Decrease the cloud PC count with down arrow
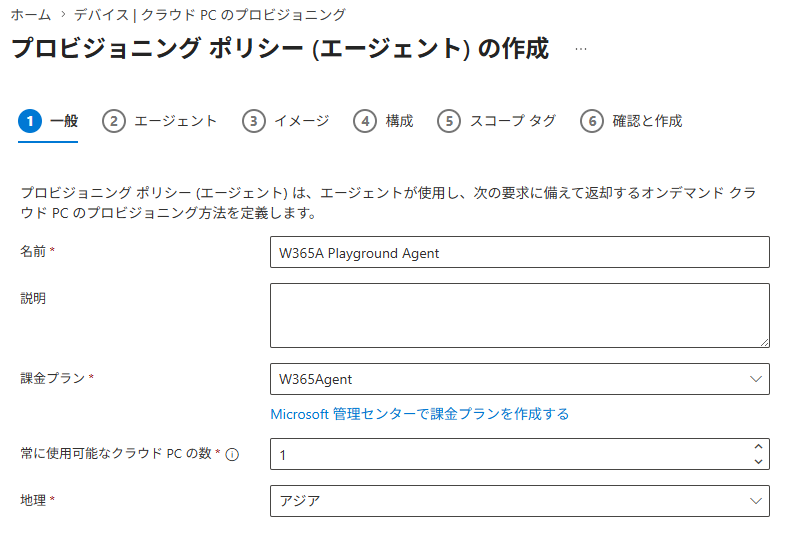Image resolution: width=796 pixels, height=544 pixels. coord(758,461)
